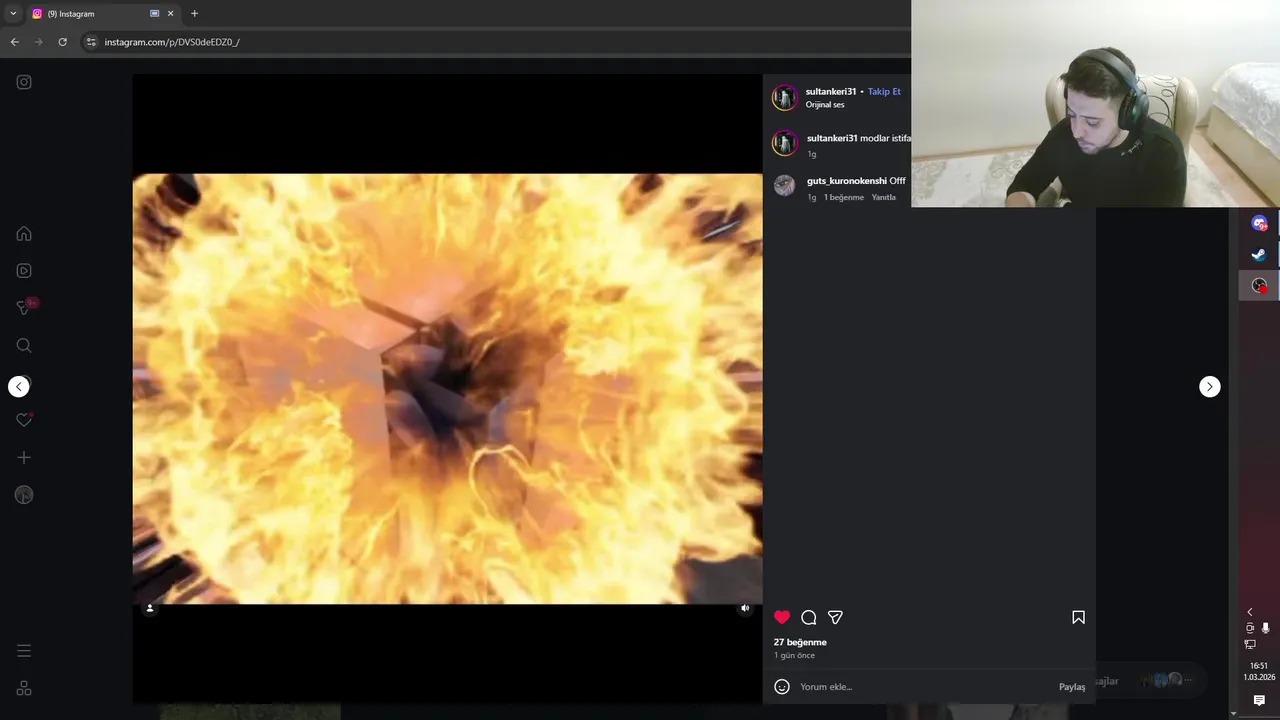Open profile avatar in sidebar
Image resolution: width=1280 pixels, height=720 pixels.
coord(24,495)
